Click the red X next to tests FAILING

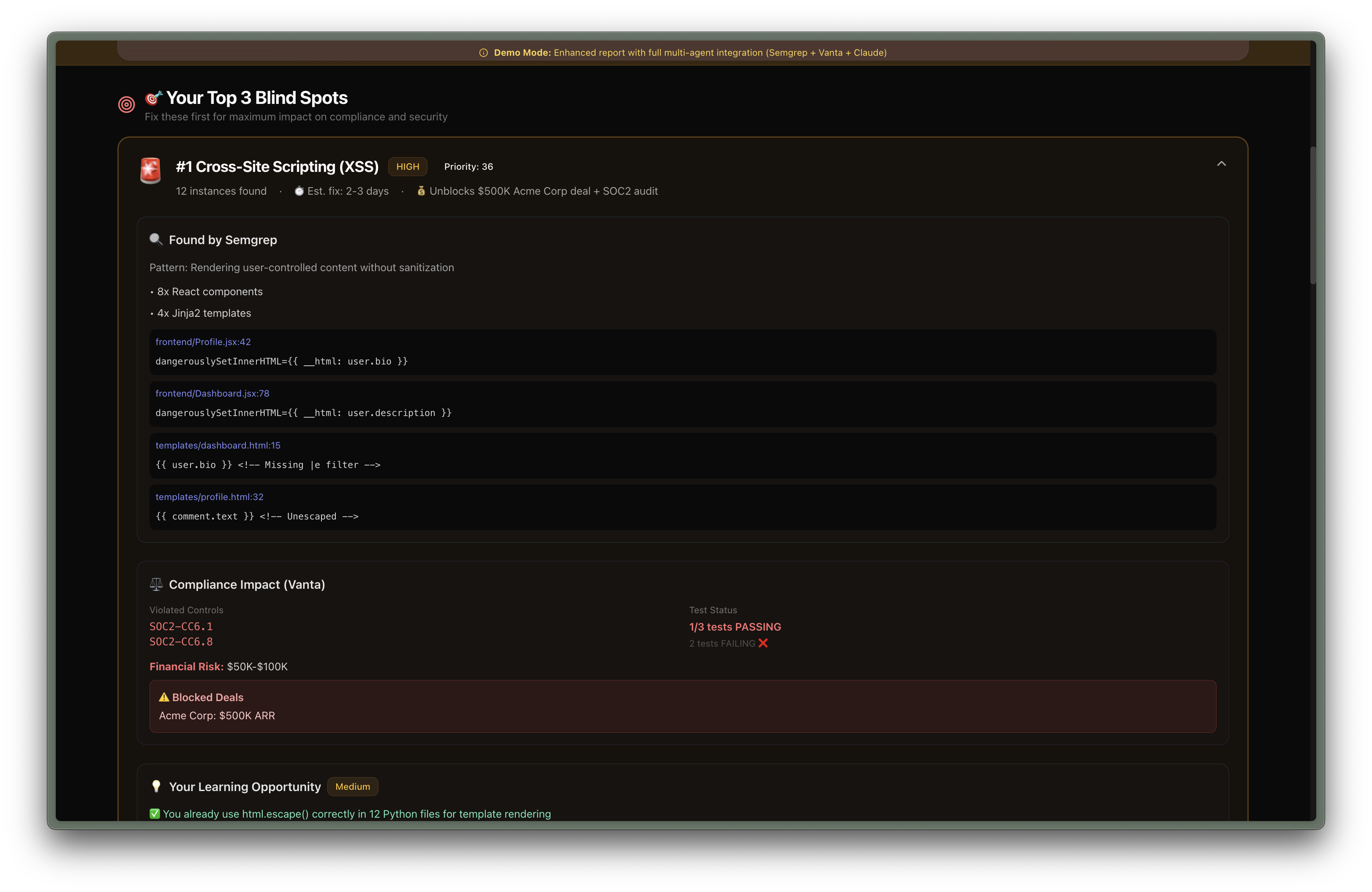(763, 643)
